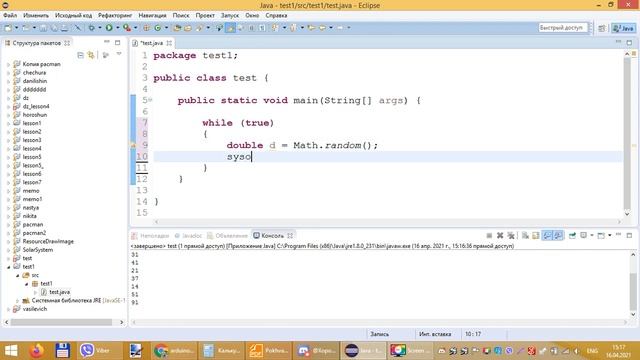640x360 pixels.
Task: Switch to the Javadoc tab
Action: (188, 236)
